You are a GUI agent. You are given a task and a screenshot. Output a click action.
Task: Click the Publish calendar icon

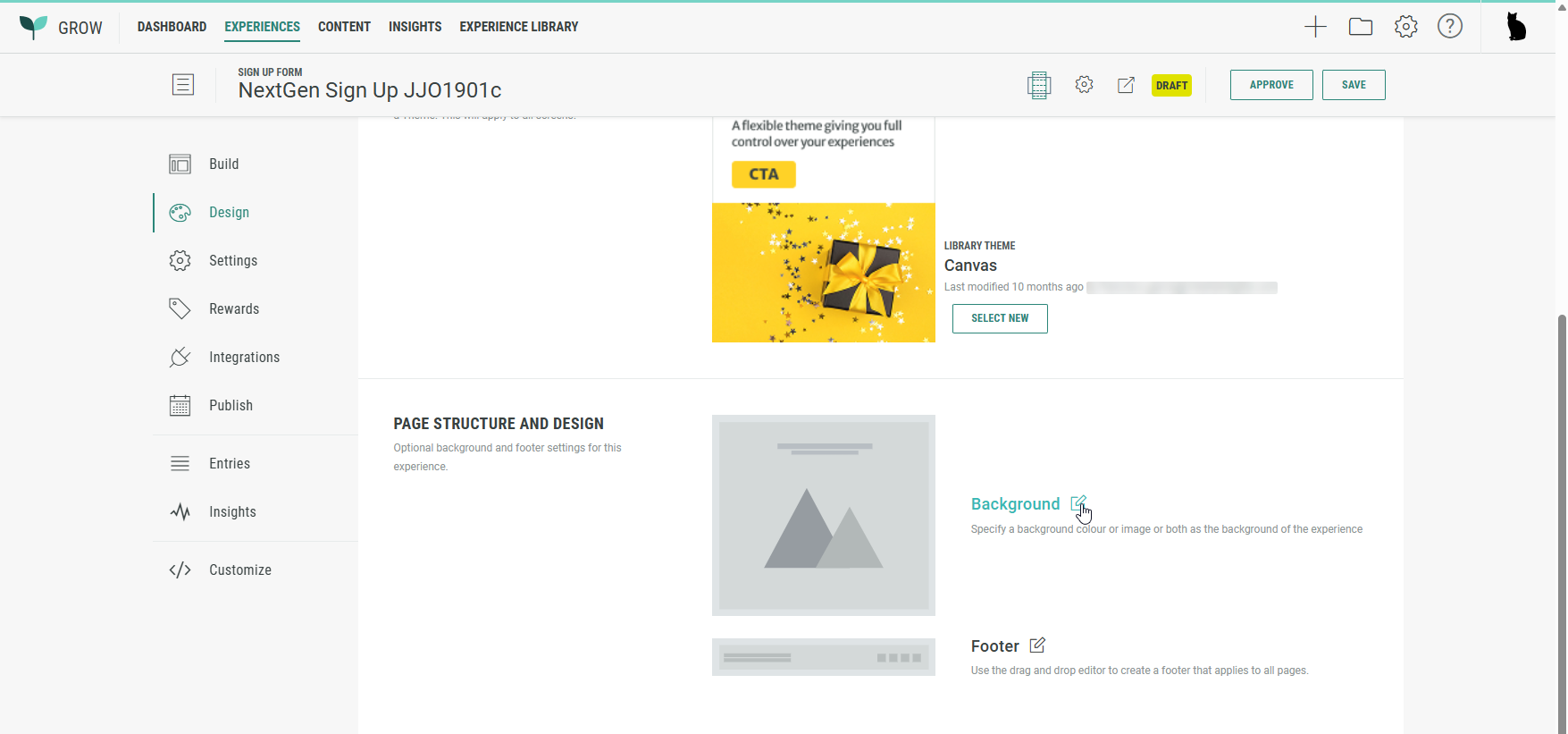point(180,406)
